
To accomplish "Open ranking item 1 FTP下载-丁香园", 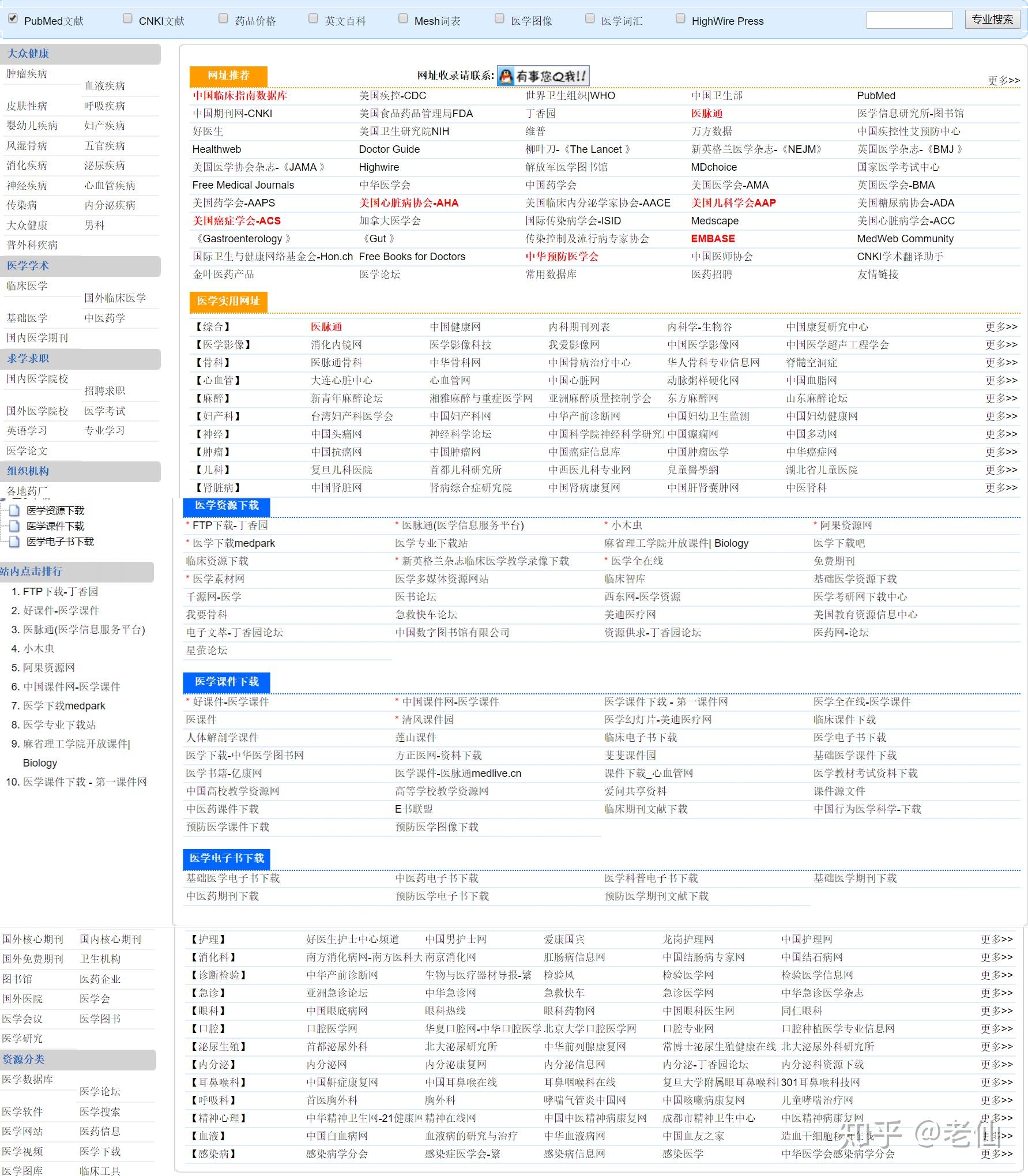I will pos(61,592).
